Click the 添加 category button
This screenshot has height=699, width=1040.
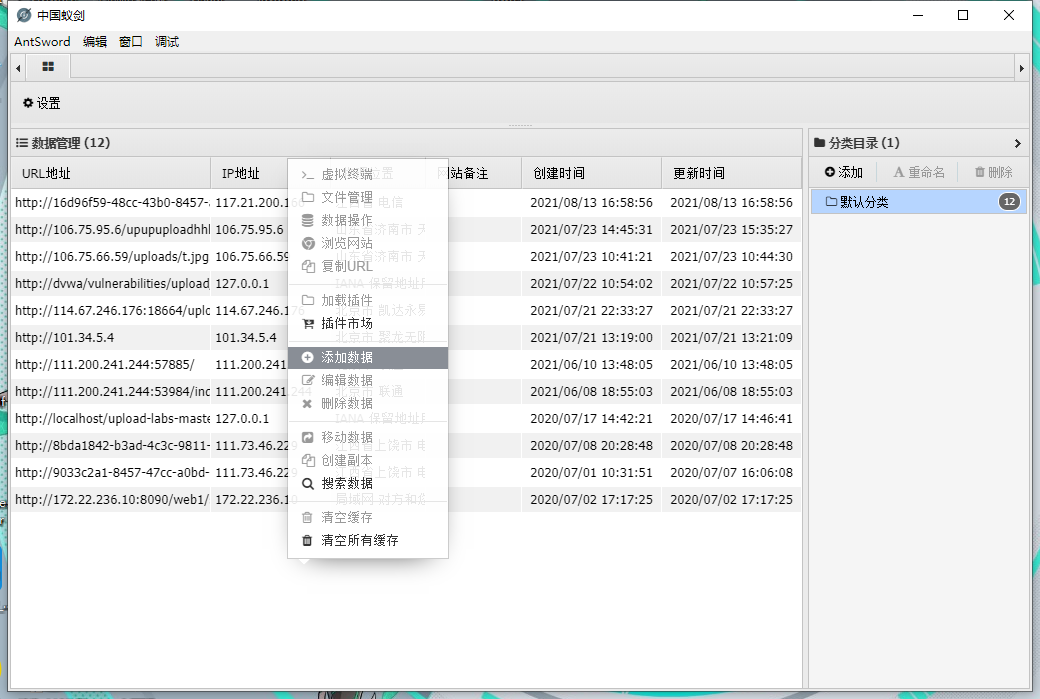tap(843, 172)
